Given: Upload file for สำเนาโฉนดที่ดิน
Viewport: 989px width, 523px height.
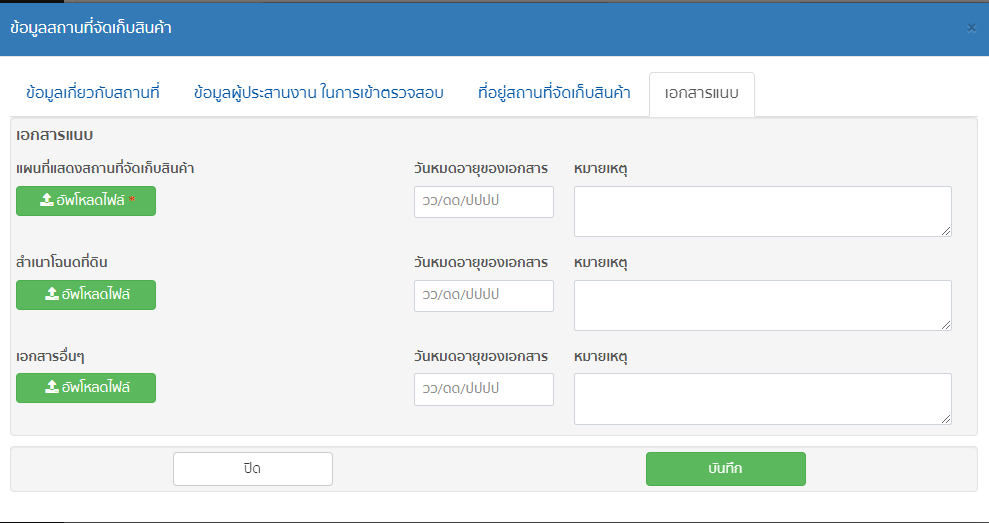Looking at the screenshot, I should (x=86, y=295).
